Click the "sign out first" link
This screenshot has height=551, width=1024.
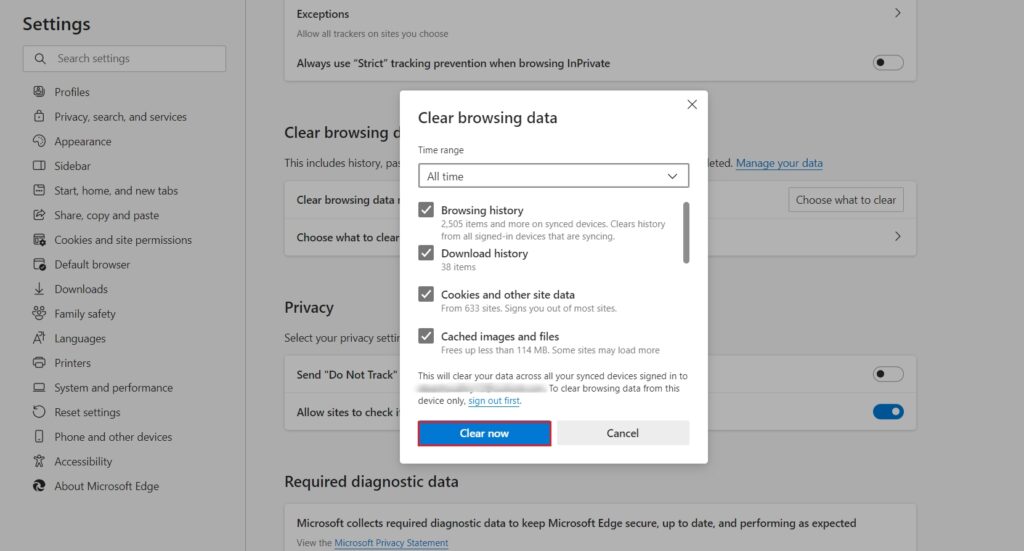click(x=494, y=400)
